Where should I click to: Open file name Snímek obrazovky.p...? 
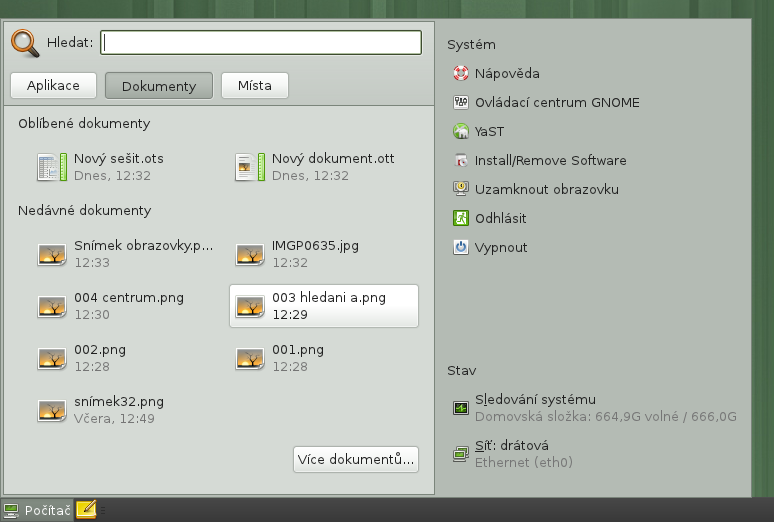point(144,245)
